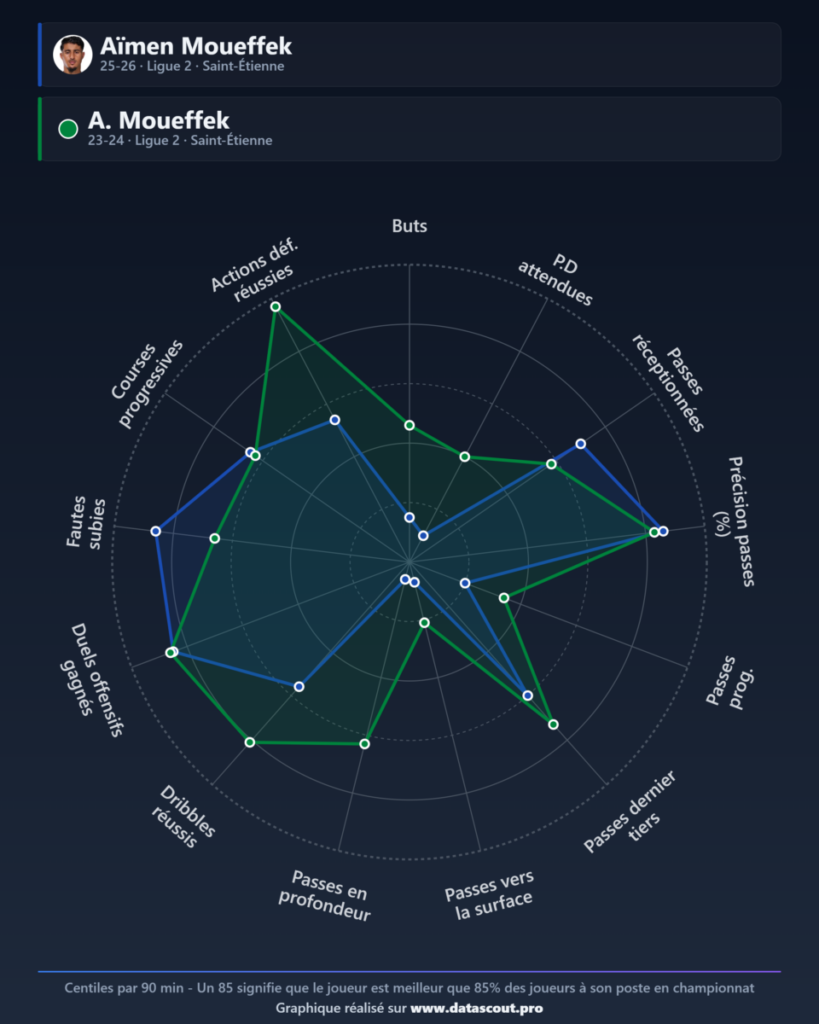The height and width of the screenshot is (1024, 819).
Task: Click the green Buts data point
Action: tap(410, 426)
